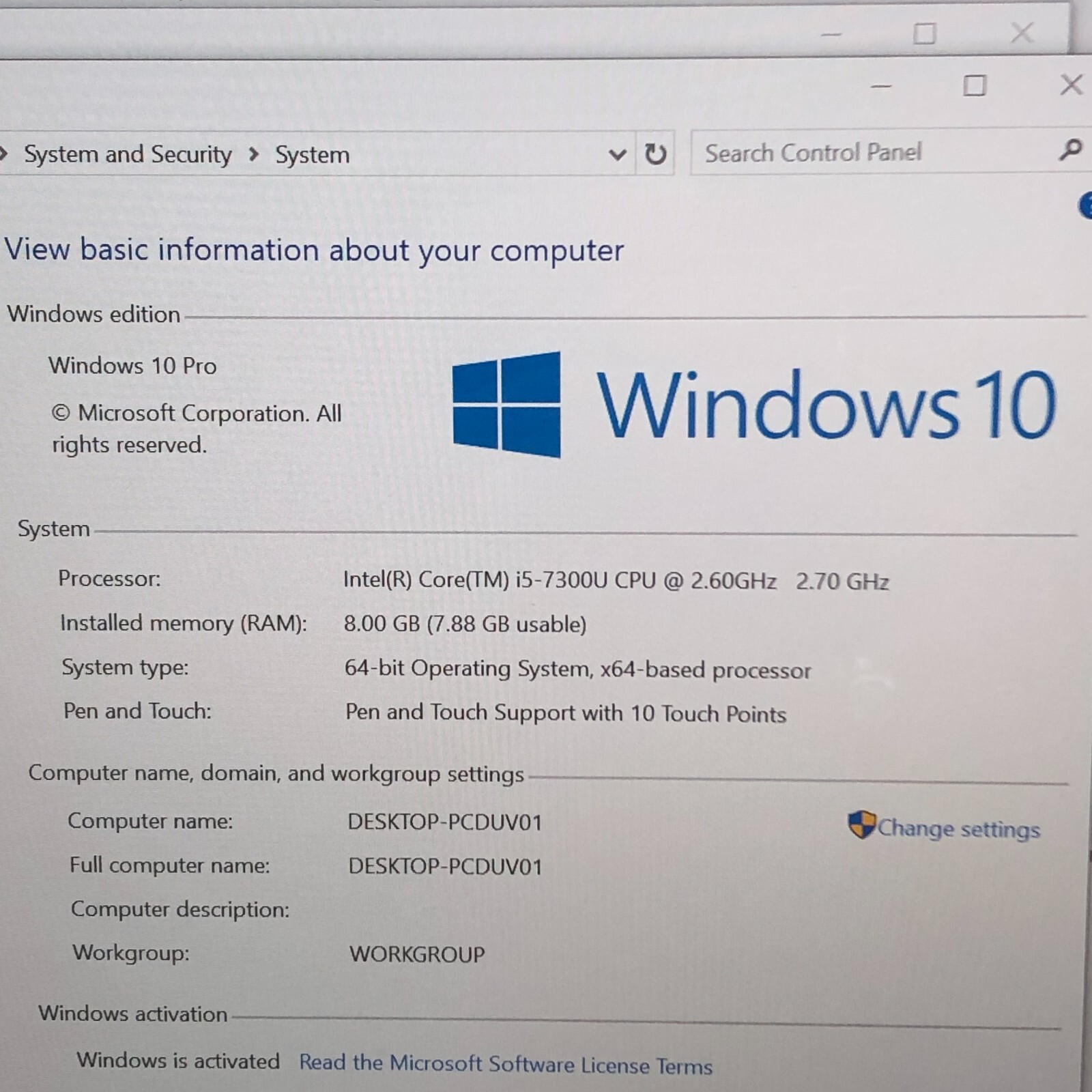The width and height of the screenshot is (1092, 1092).
Task: Click the 'Computer description:' label
Action: click(x=180, y=910)
